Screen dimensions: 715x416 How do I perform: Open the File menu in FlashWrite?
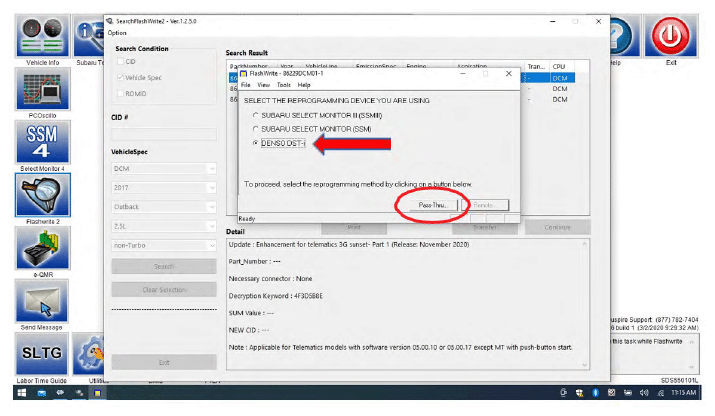(246, 85)
